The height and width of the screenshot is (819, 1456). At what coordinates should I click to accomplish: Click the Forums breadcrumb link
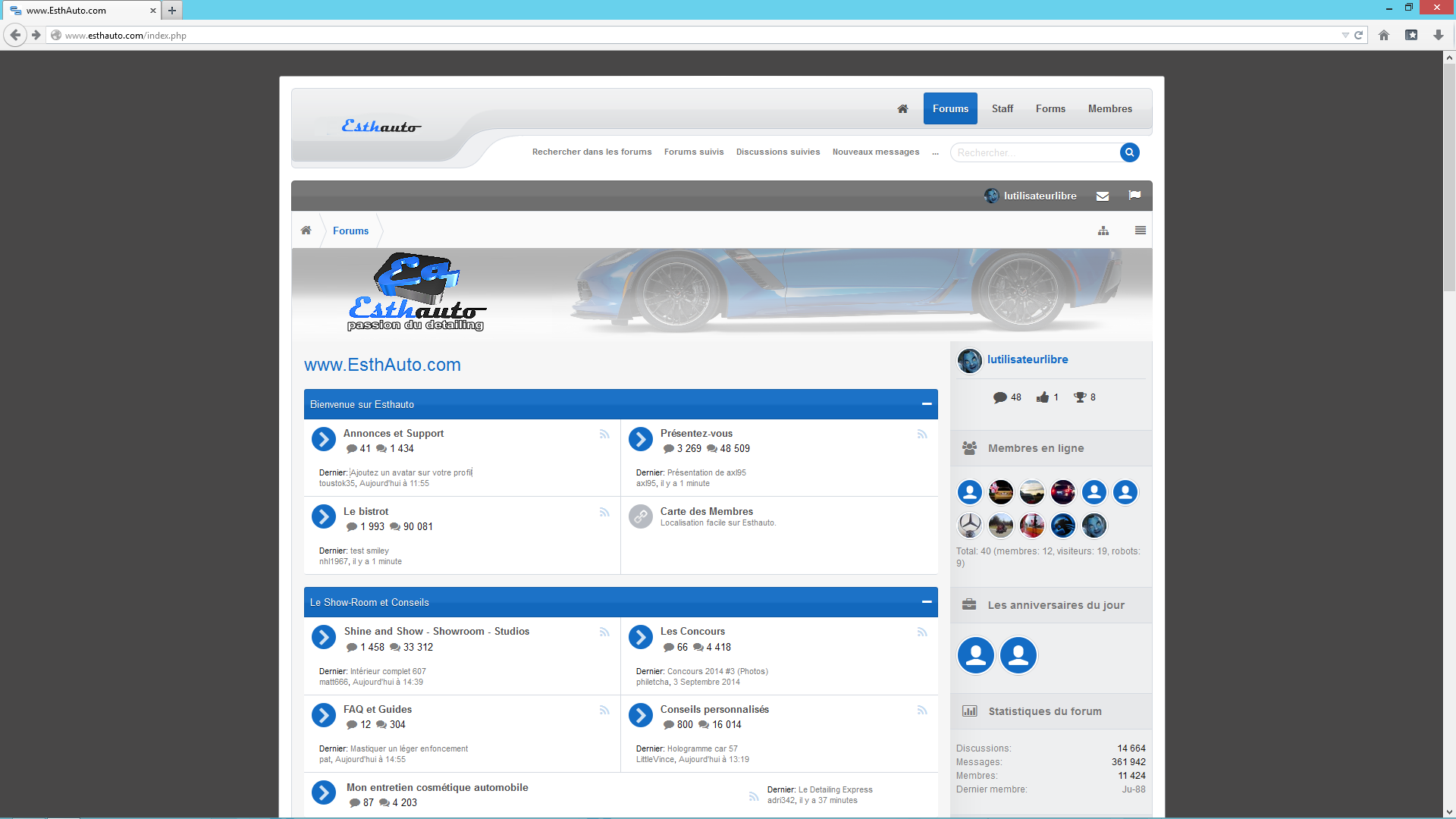(350, 231)
